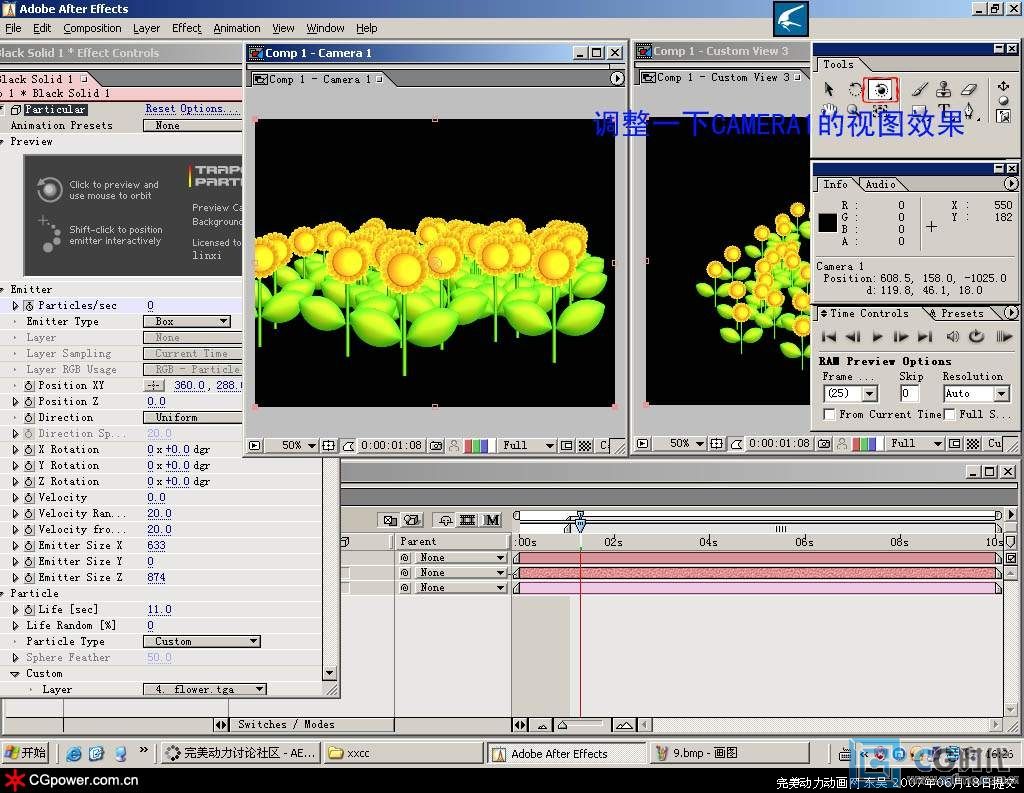
Task: Click Switches / Modes toggle button
Action: (286, 724)
